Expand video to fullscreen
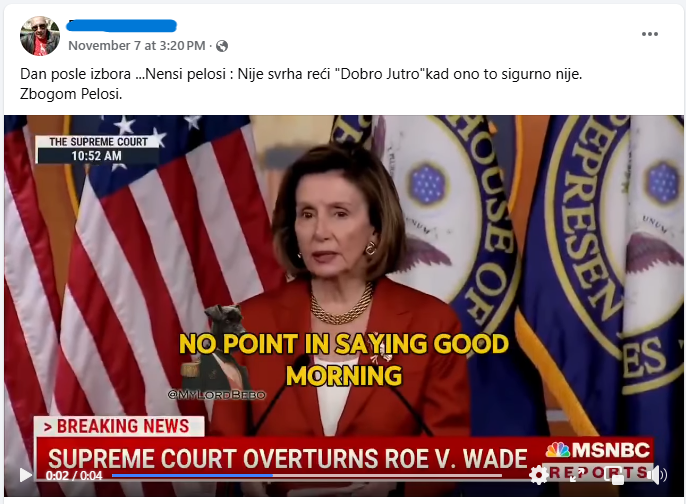 [577, 475]
